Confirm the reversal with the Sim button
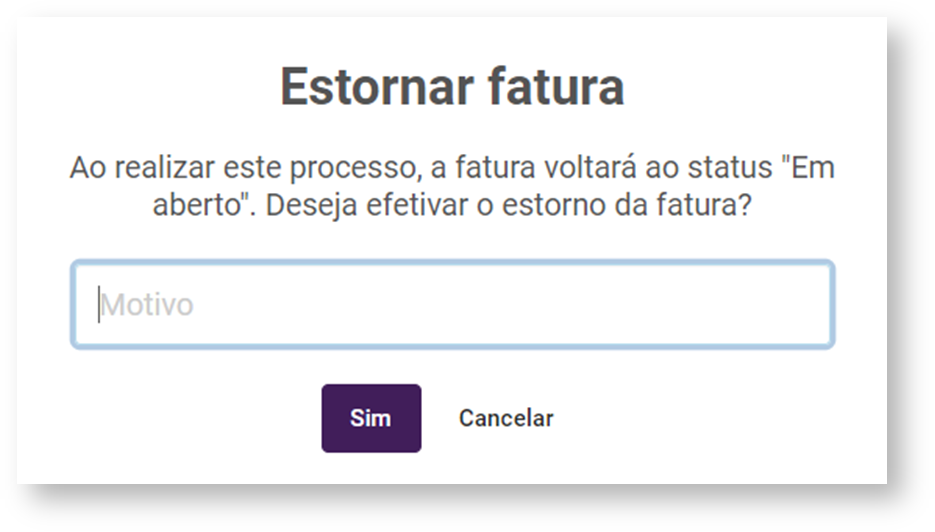 371,418
